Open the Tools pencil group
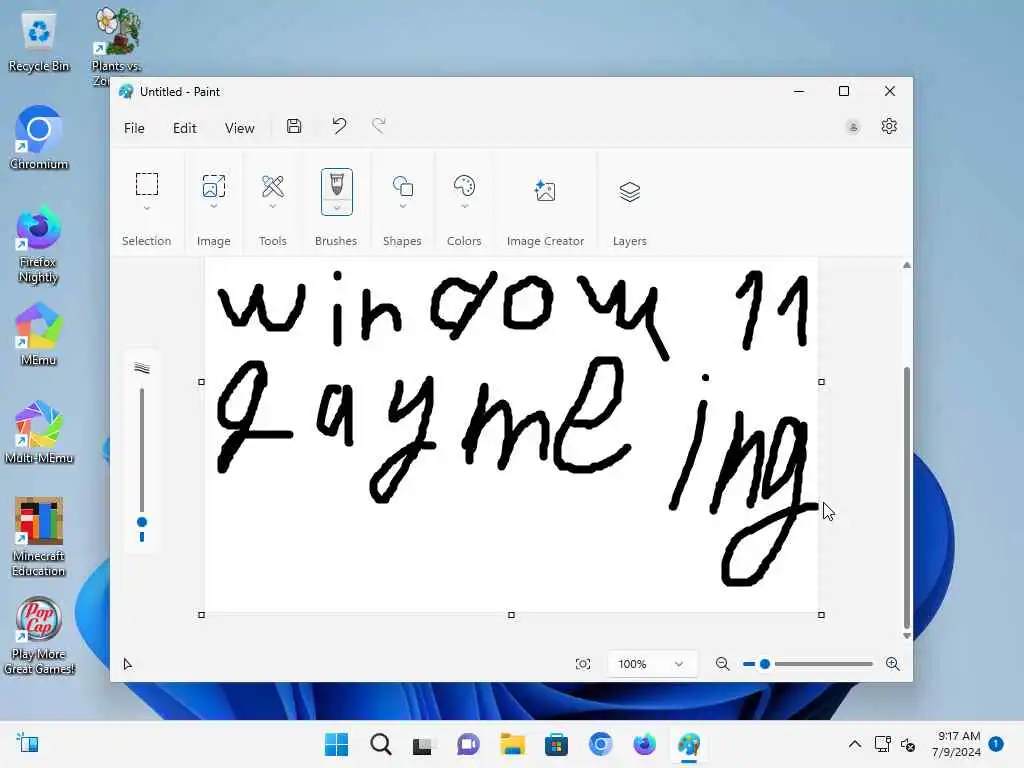 (273, 186)
